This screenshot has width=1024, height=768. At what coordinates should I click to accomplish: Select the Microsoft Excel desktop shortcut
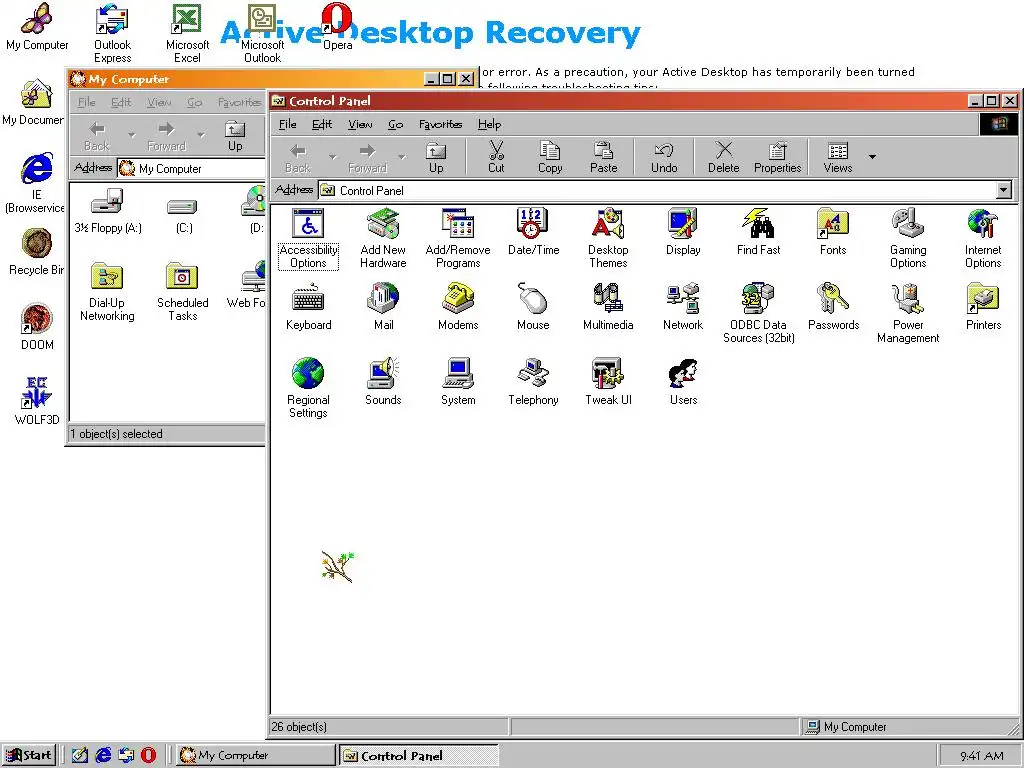click(187, 33)
